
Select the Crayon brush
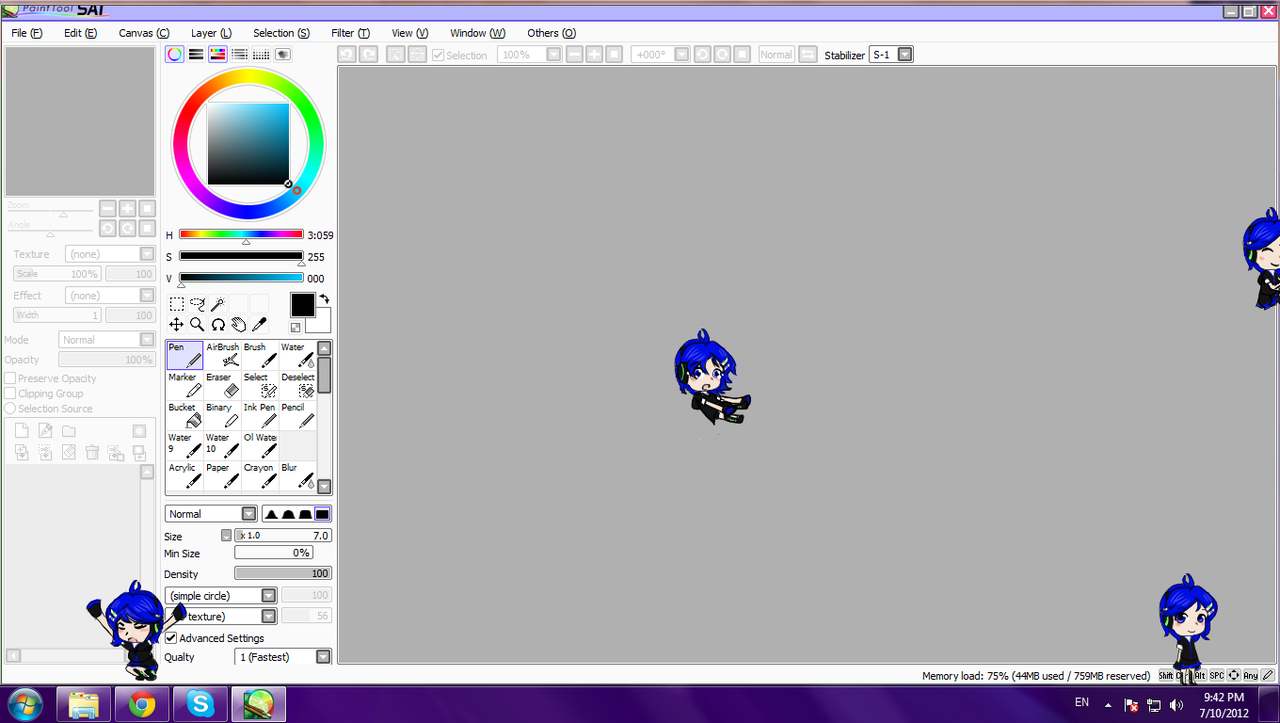click(x=260, y=475)
